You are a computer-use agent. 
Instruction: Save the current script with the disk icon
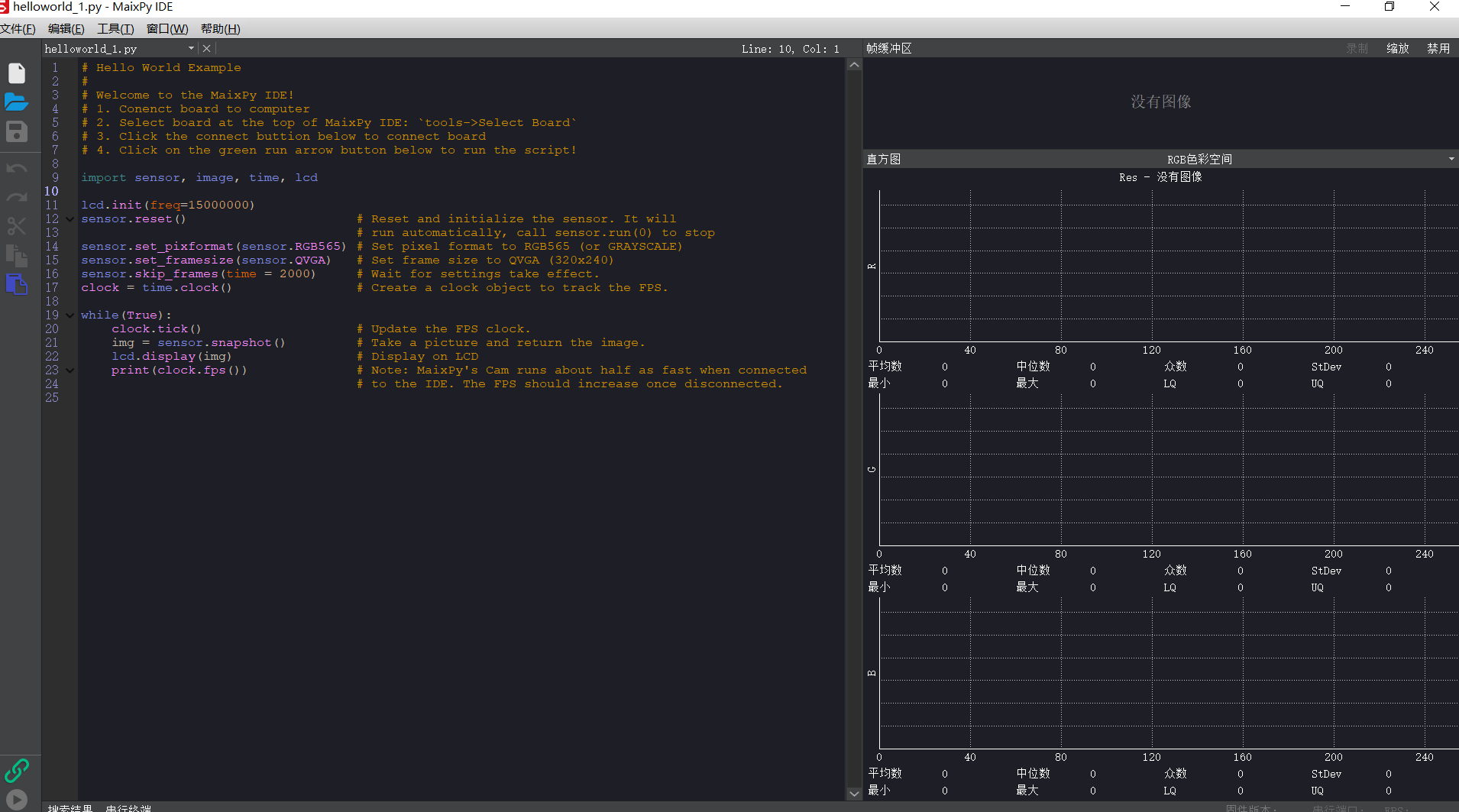click(17, 131)
